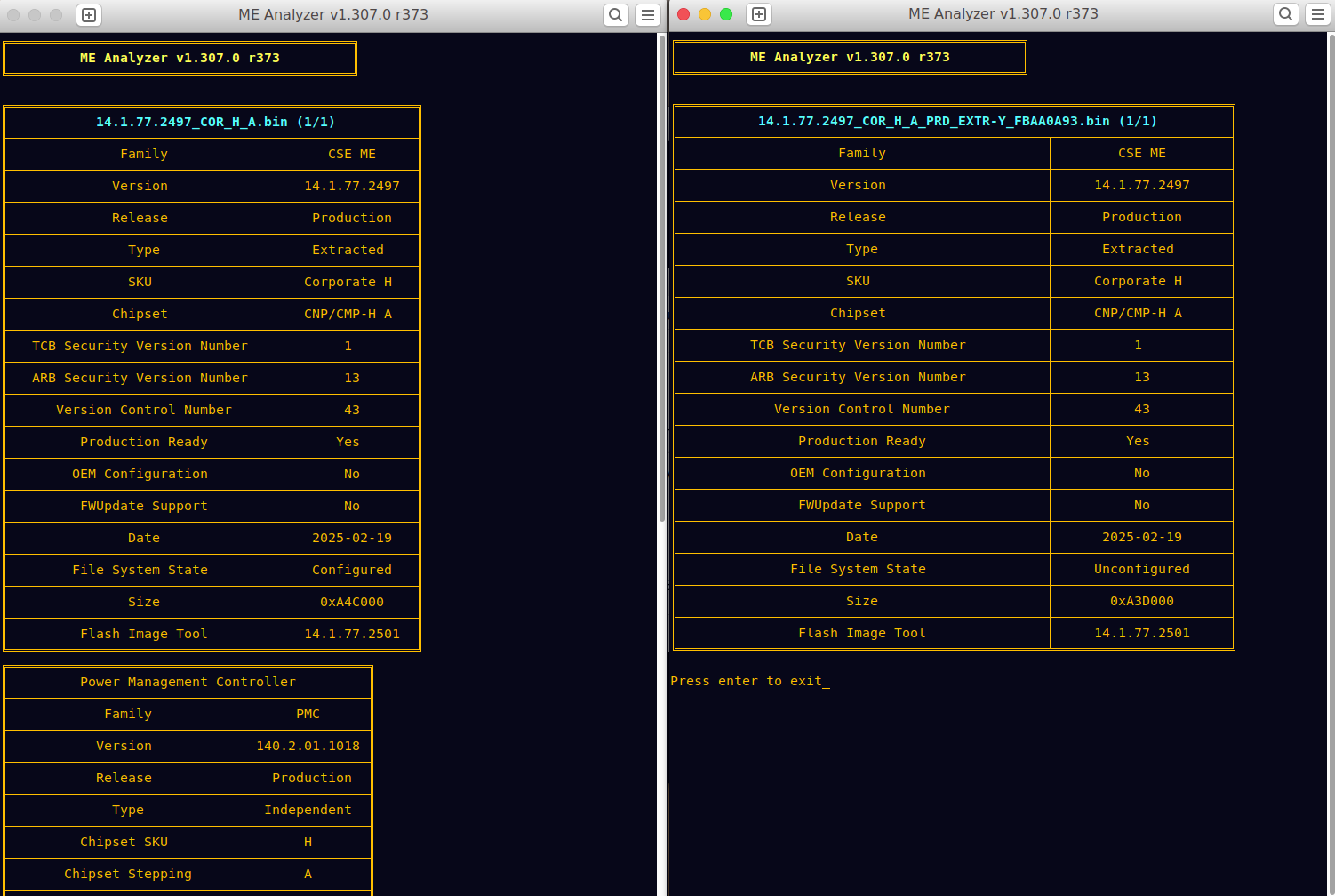Click 'ARB Security Version Number' label in right window

(859, 377)
